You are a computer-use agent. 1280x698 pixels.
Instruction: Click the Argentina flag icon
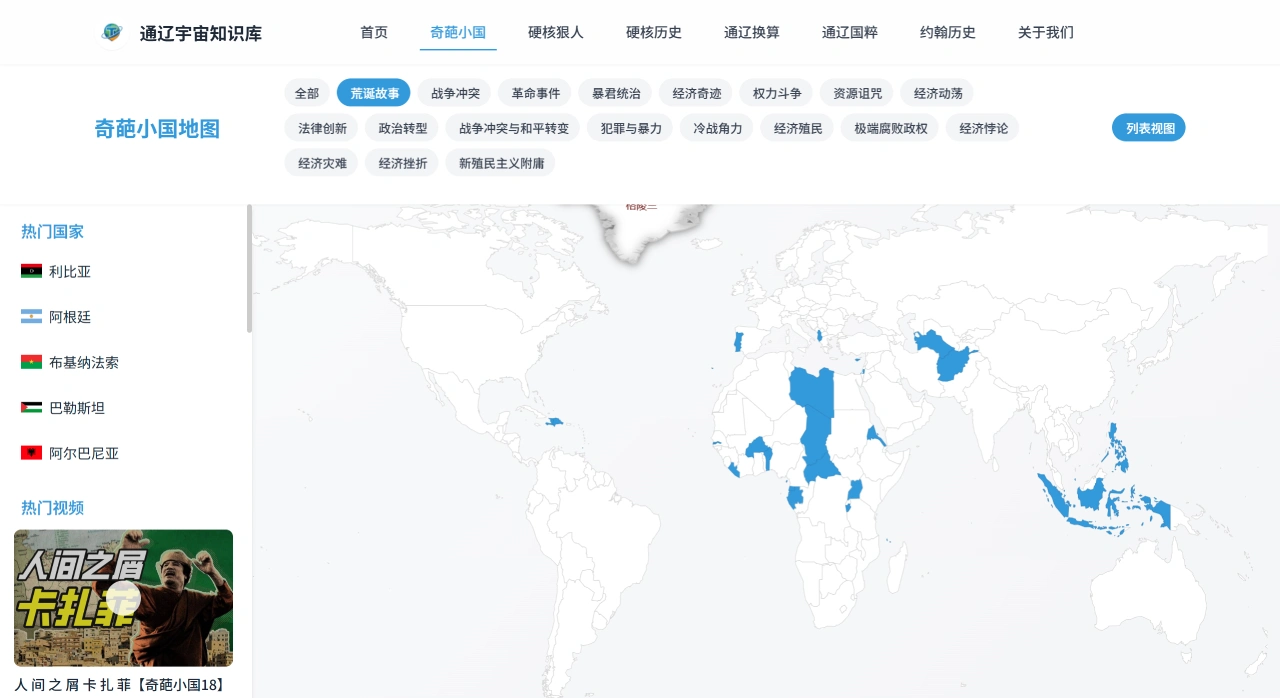click(31, 317)
